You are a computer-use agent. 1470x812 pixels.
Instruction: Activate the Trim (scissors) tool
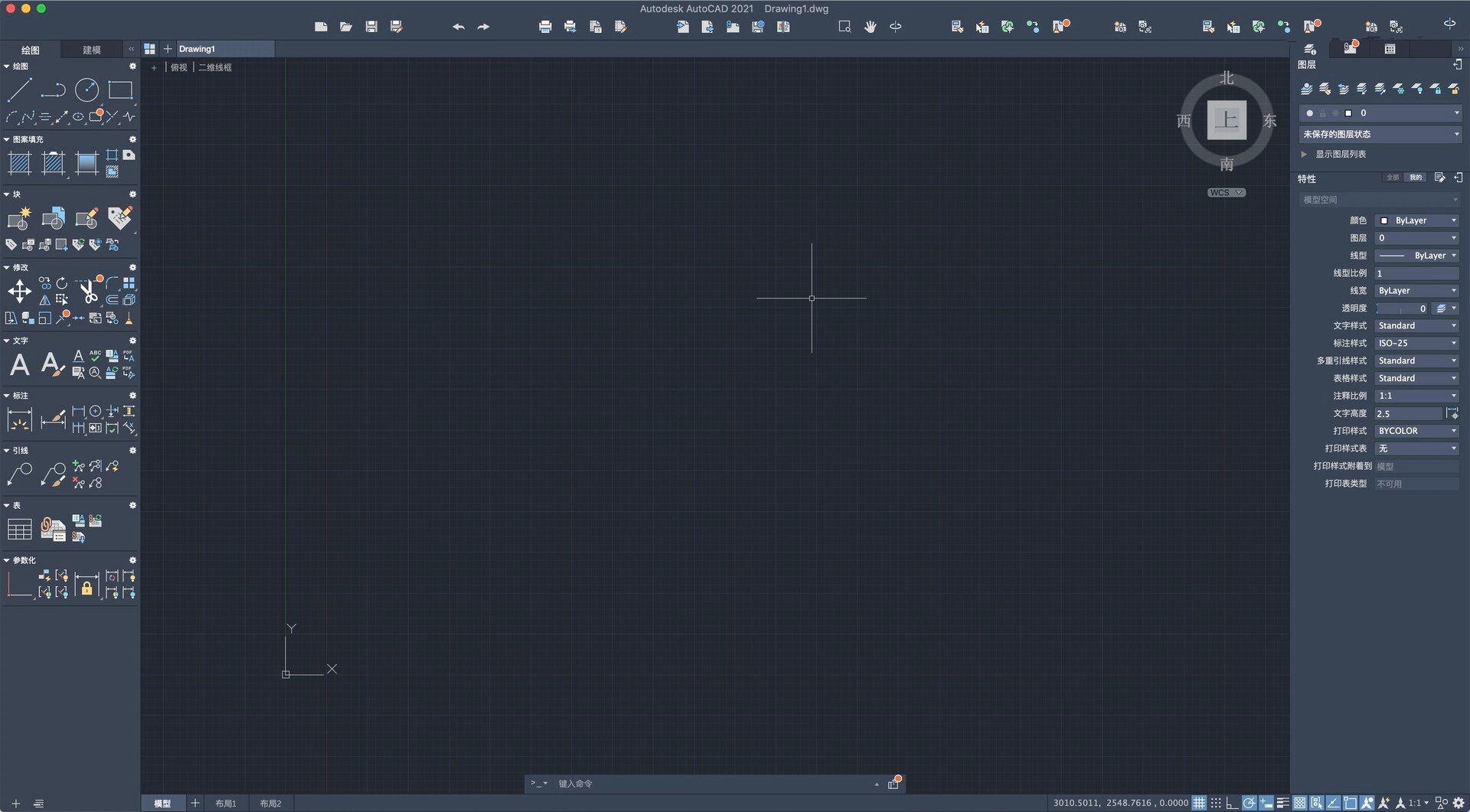pyautogui.click(x=88, y=292)
